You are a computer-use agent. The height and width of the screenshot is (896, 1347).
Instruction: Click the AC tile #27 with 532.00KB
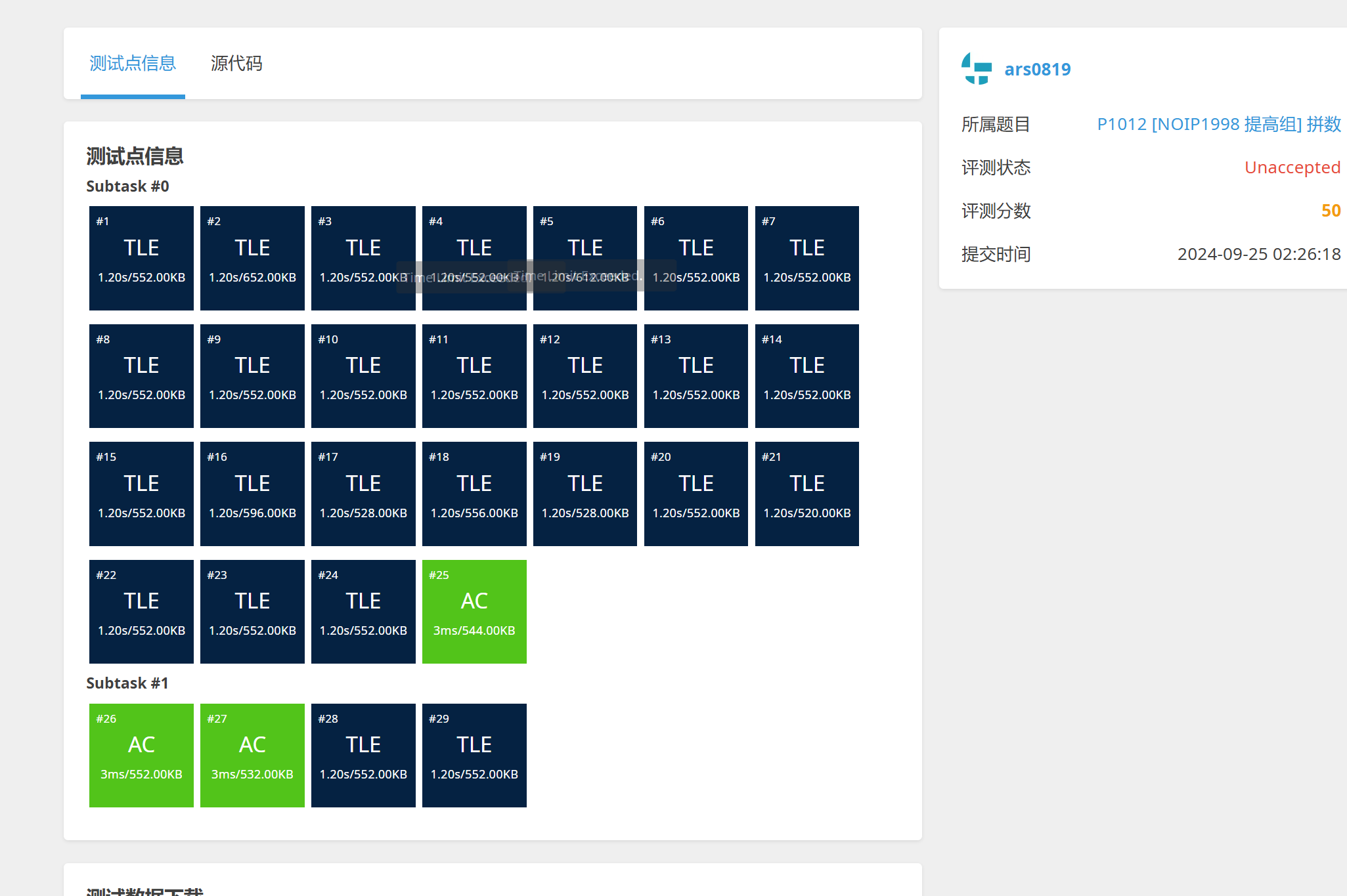[x=252, y=755]
